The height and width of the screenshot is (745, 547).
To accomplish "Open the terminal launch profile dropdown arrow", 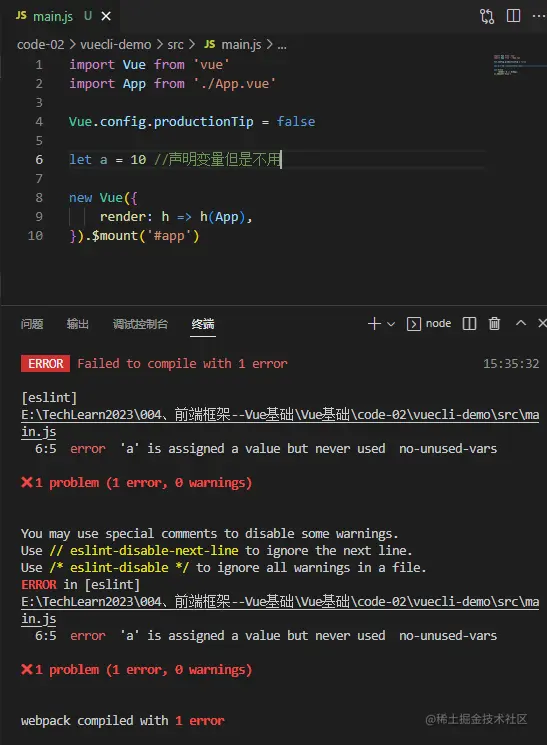I will tap(391, 324).
